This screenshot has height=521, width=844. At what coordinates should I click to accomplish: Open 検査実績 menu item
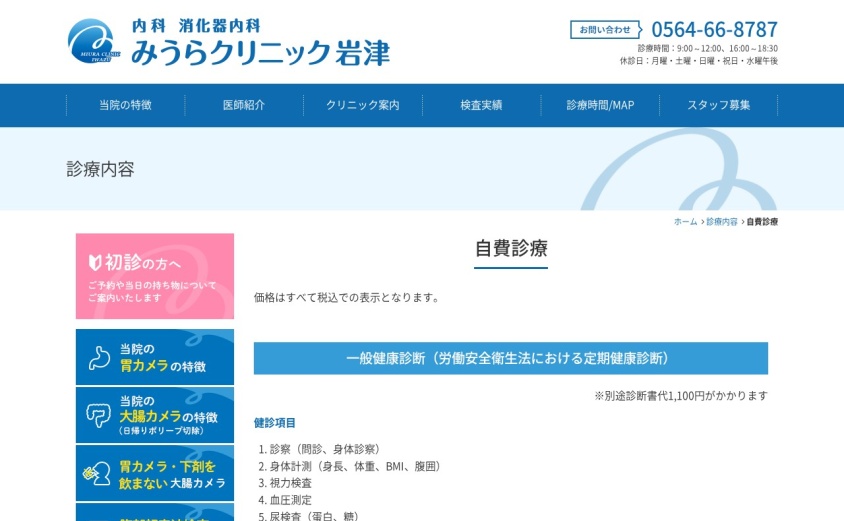click(x=481, y=105)
